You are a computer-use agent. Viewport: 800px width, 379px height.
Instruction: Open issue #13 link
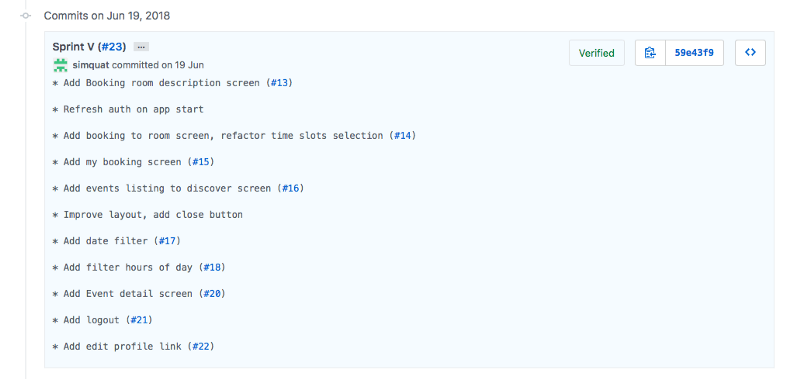279,83
